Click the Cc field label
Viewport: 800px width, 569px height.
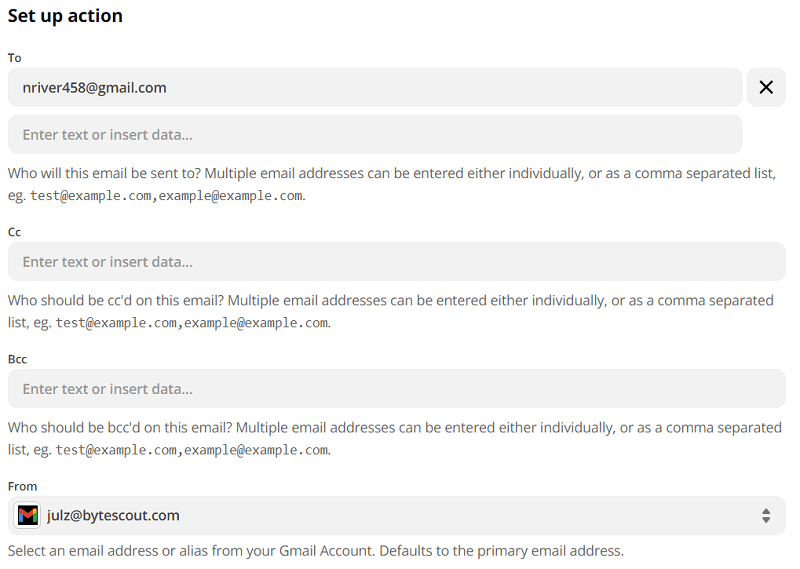[x=15, y=232]
